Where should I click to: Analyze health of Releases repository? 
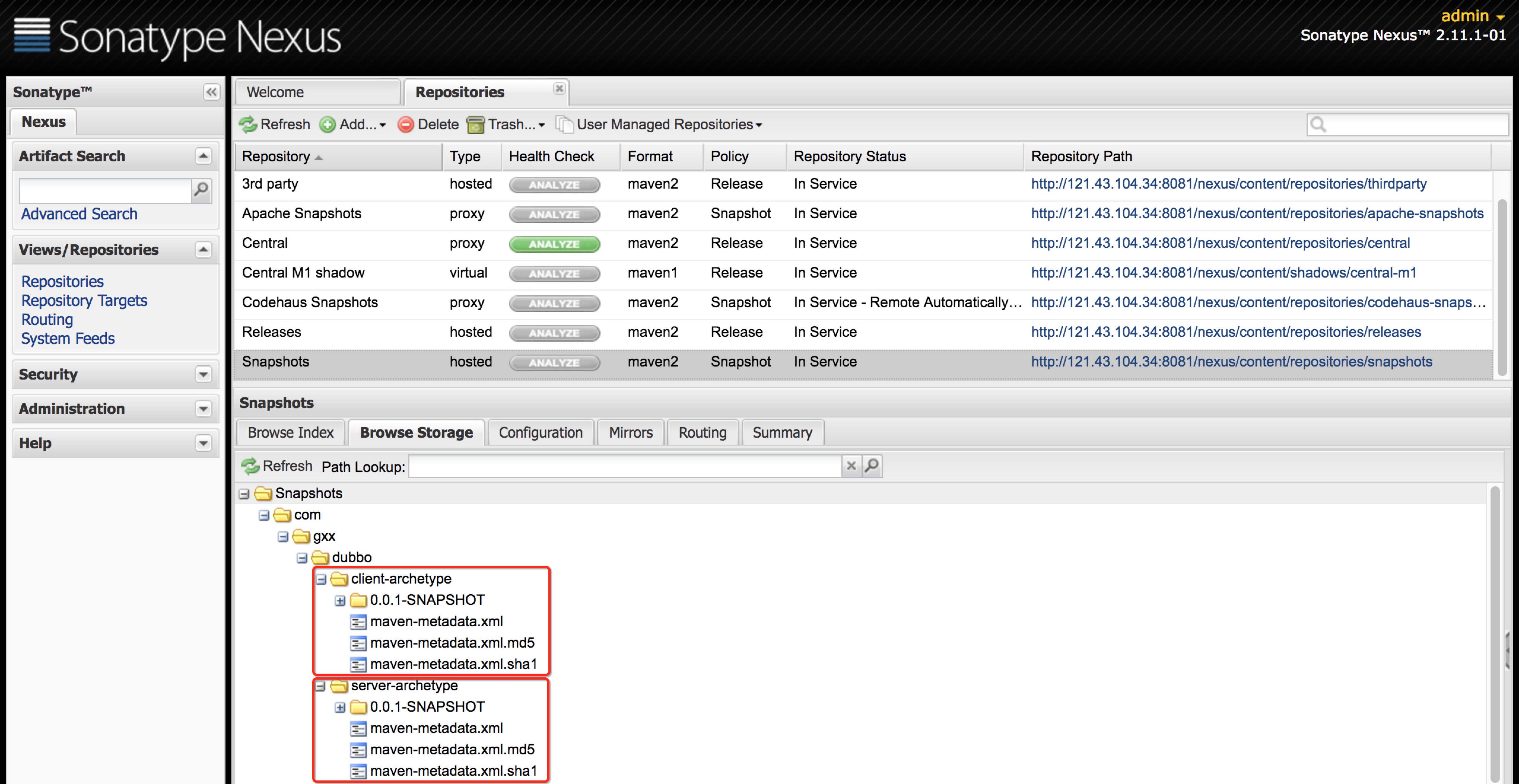tap(554, 332)
